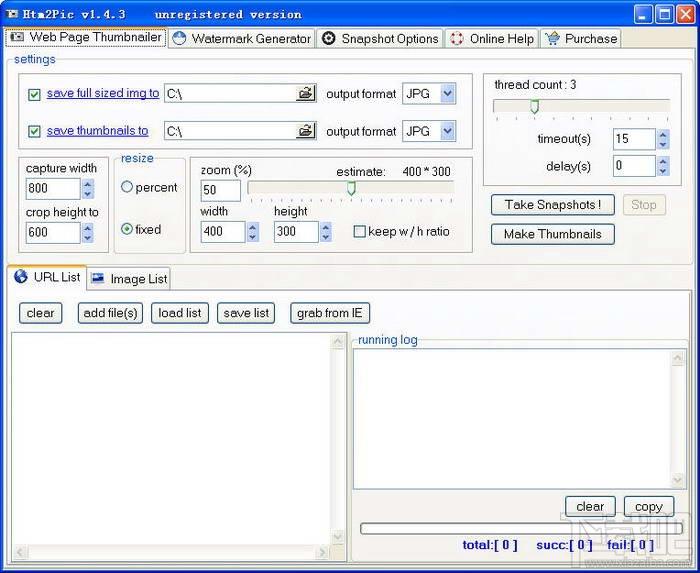Image resolution: width=700 pixels, height=573 pixels.
Task: Click the crop height to input field
Action: [x=53, y=232]
